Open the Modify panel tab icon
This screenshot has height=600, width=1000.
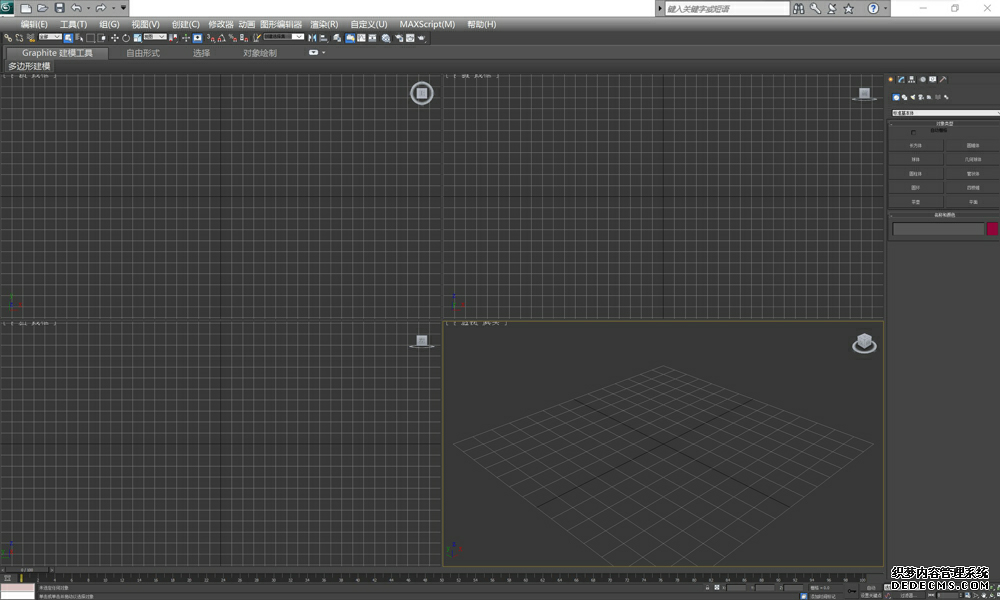click(x=901, y=79)
